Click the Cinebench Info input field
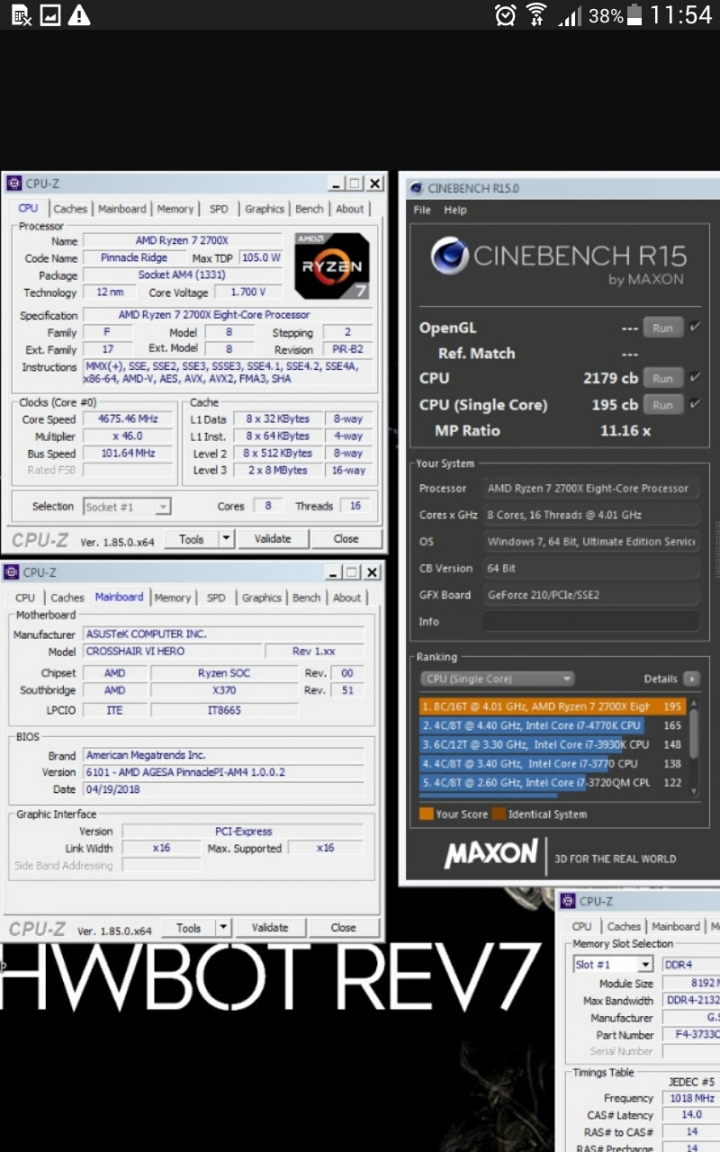Image resolution: width=720 pixels, height=1152 pixels. 590,622
